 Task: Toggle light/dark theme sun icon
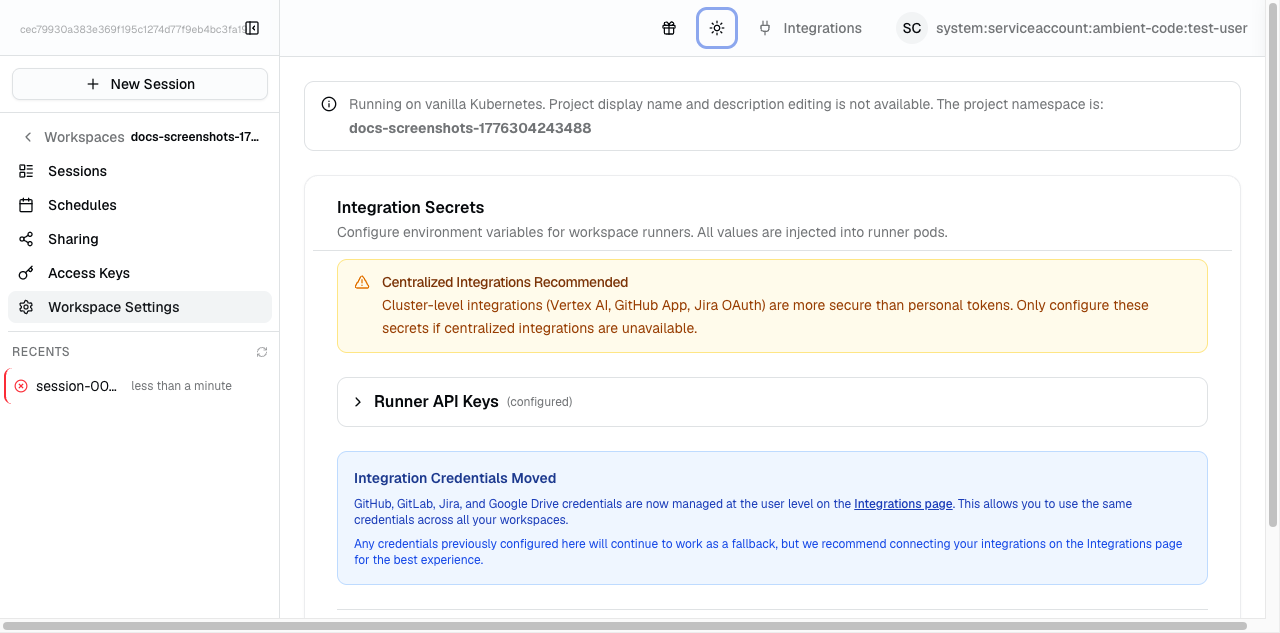point(717,28)
